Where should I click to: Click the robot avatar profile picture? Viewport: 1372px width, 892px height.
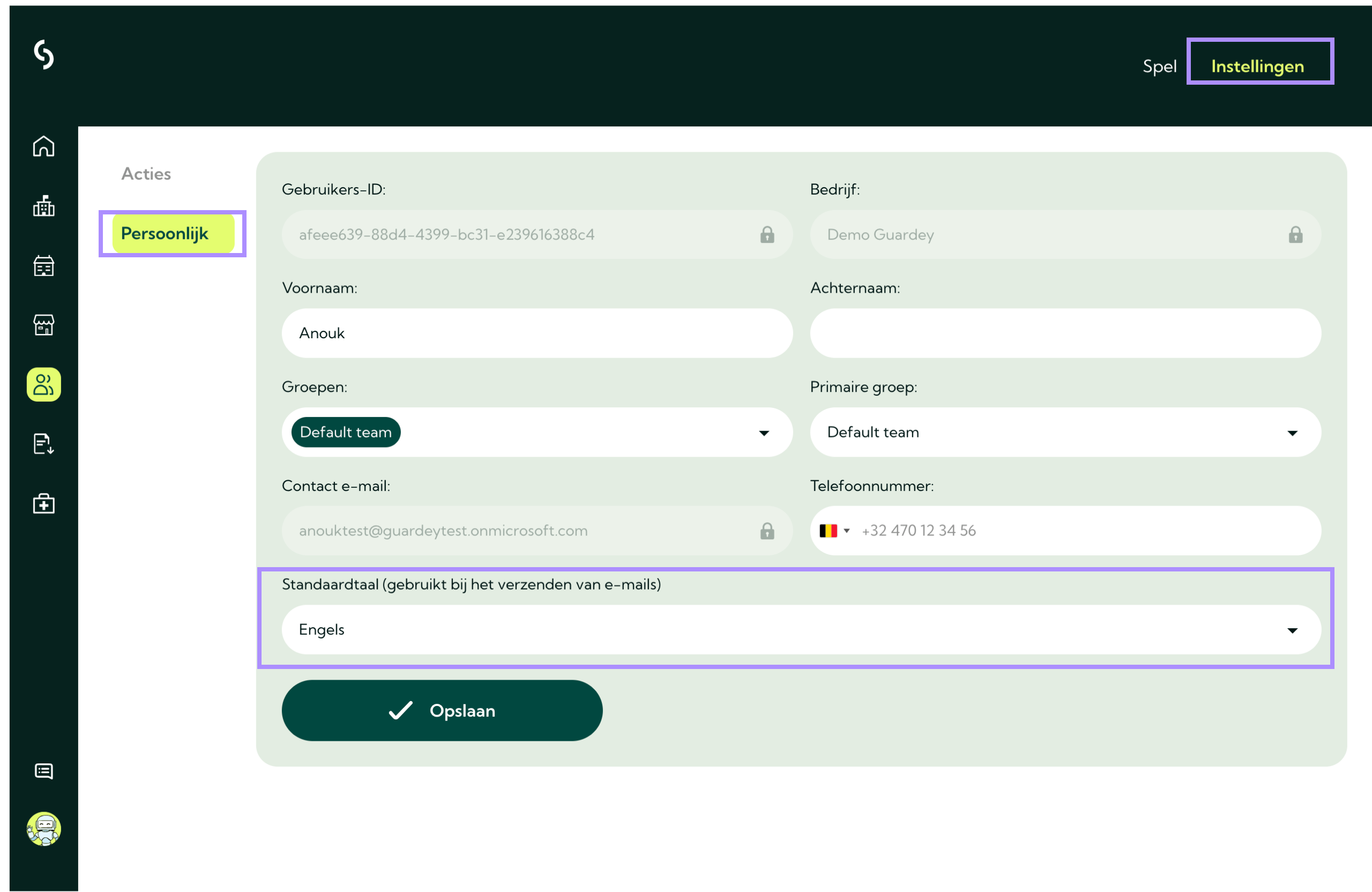[x=44, y=829]
